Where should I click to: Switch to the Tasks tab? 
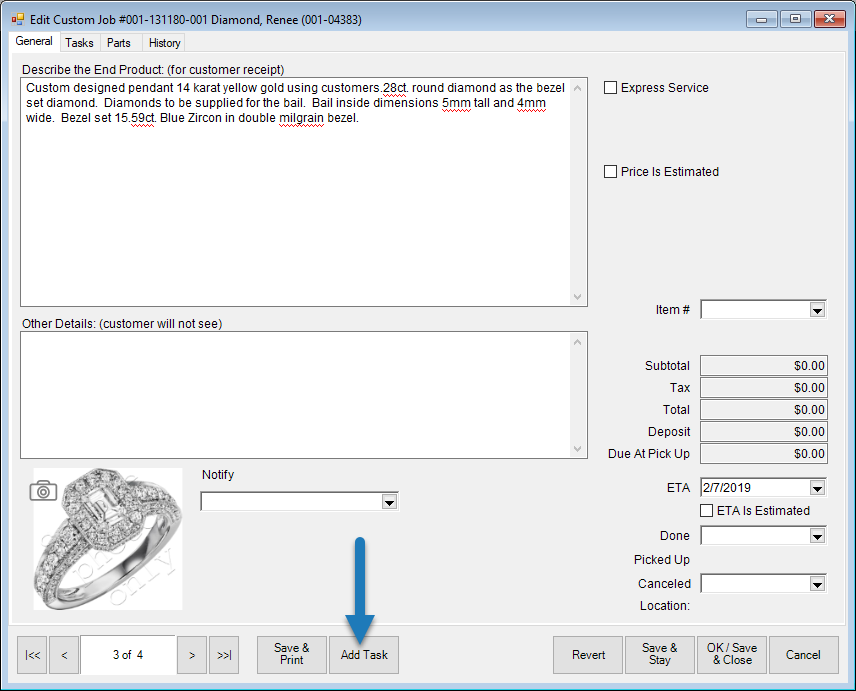79,43
